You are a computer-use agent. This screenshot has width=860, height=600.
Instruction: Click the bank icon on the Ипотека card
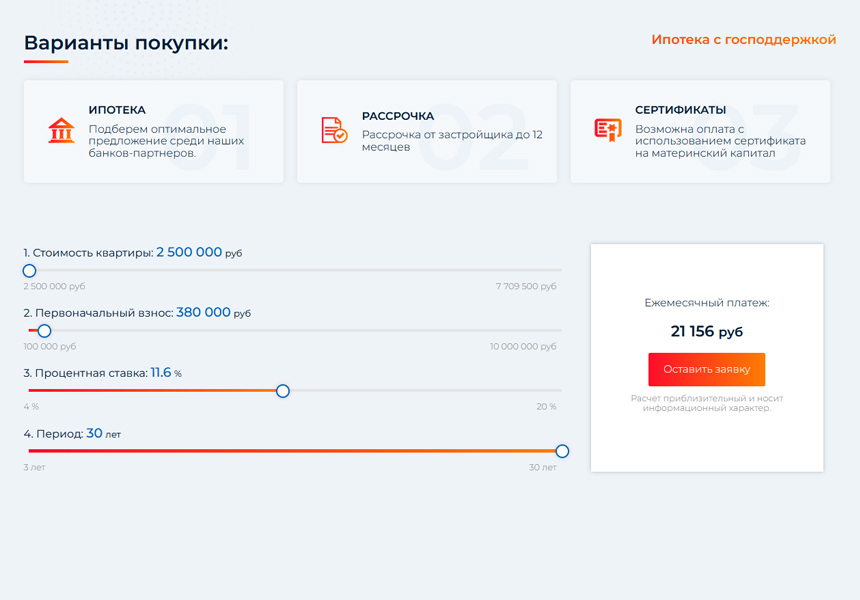[x=59, y=129]
